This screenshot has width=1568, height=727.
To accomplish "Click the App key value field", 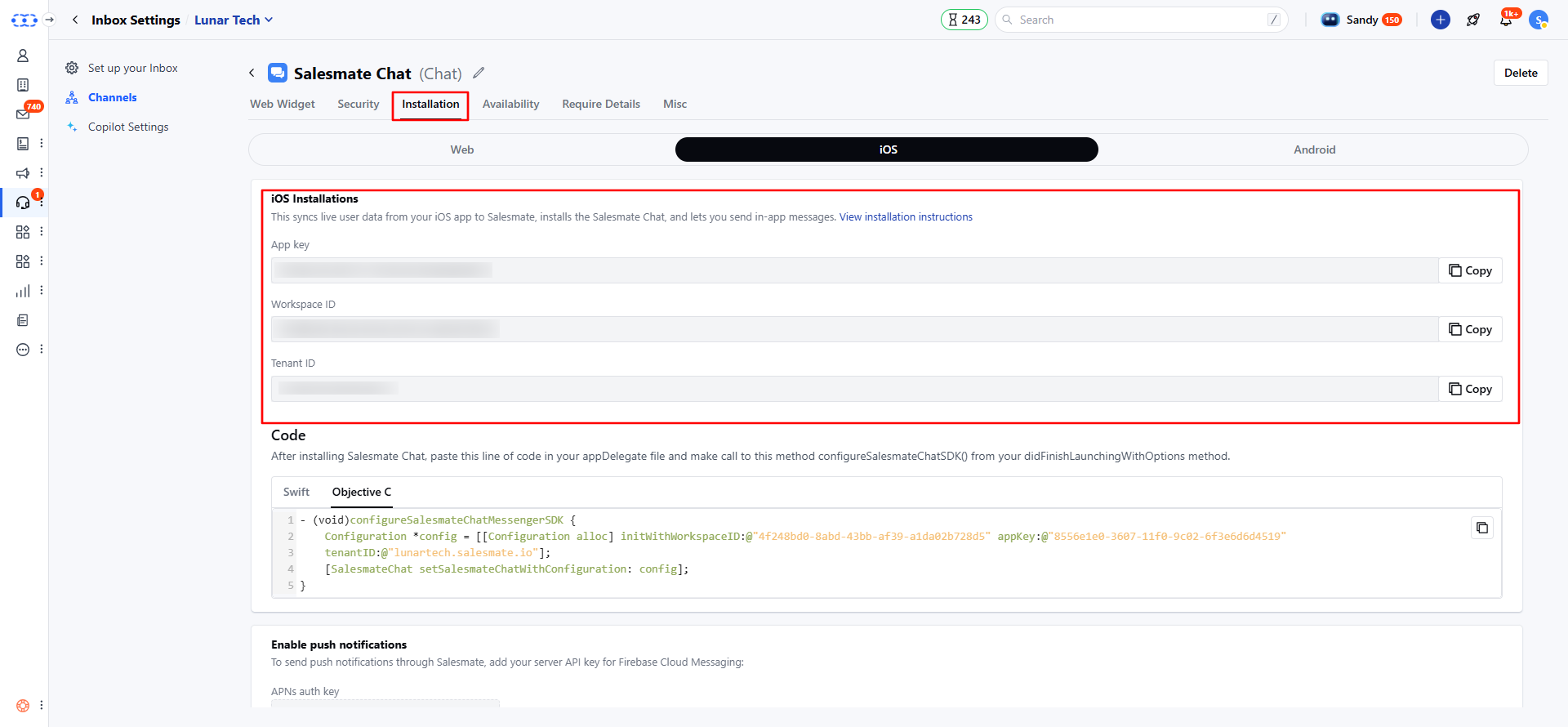I will coord(854,270).
